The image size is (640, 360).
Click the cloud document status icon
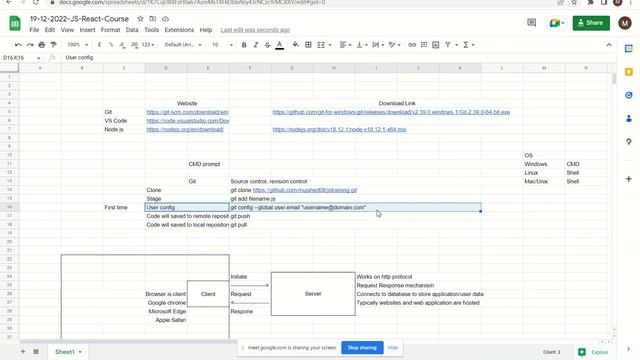[165, 19]
